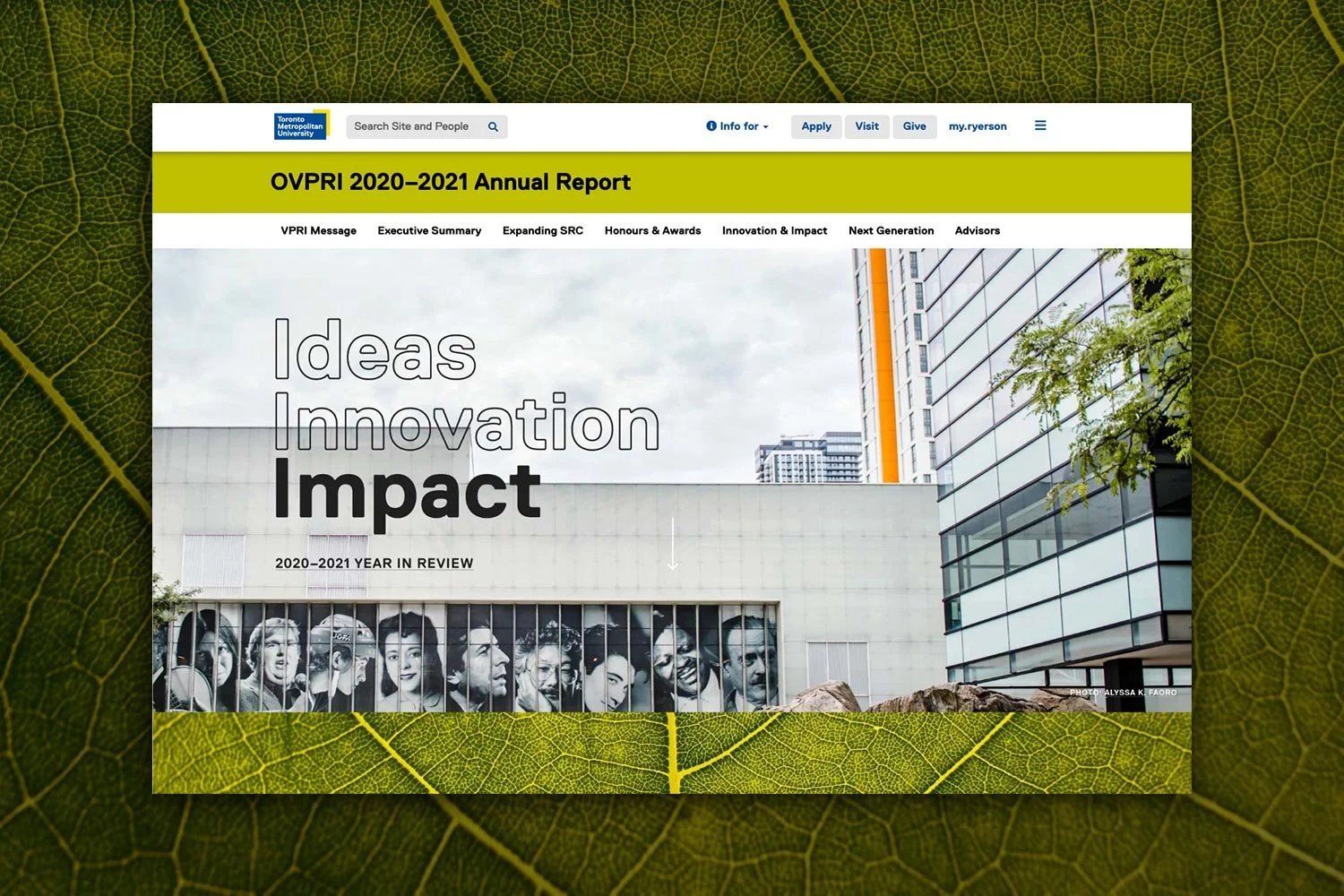
Task: Open the Next Generation menu item
Action: tap(891, 231)
